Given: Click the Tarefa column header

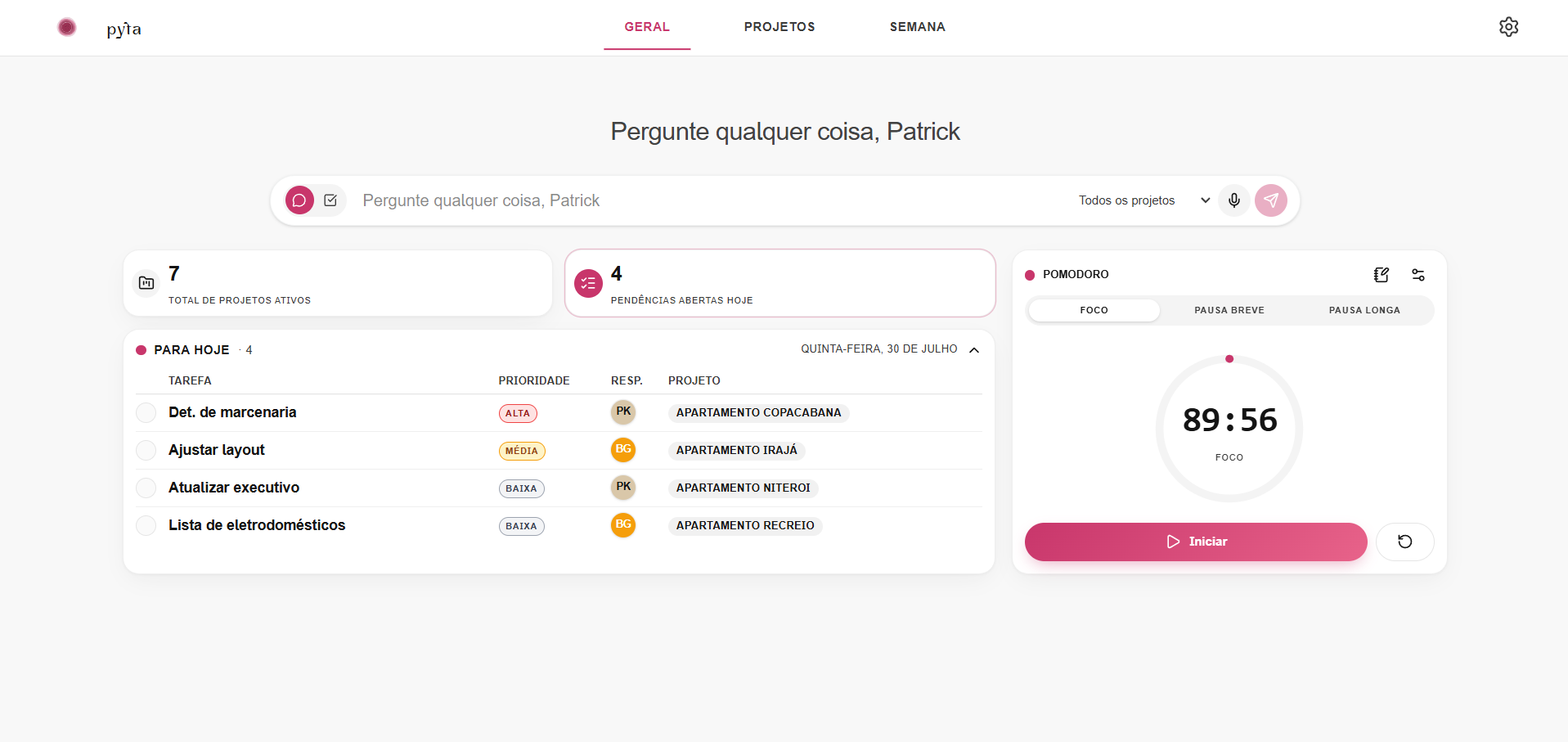Looking at the screenshot, I should [190, 380].
